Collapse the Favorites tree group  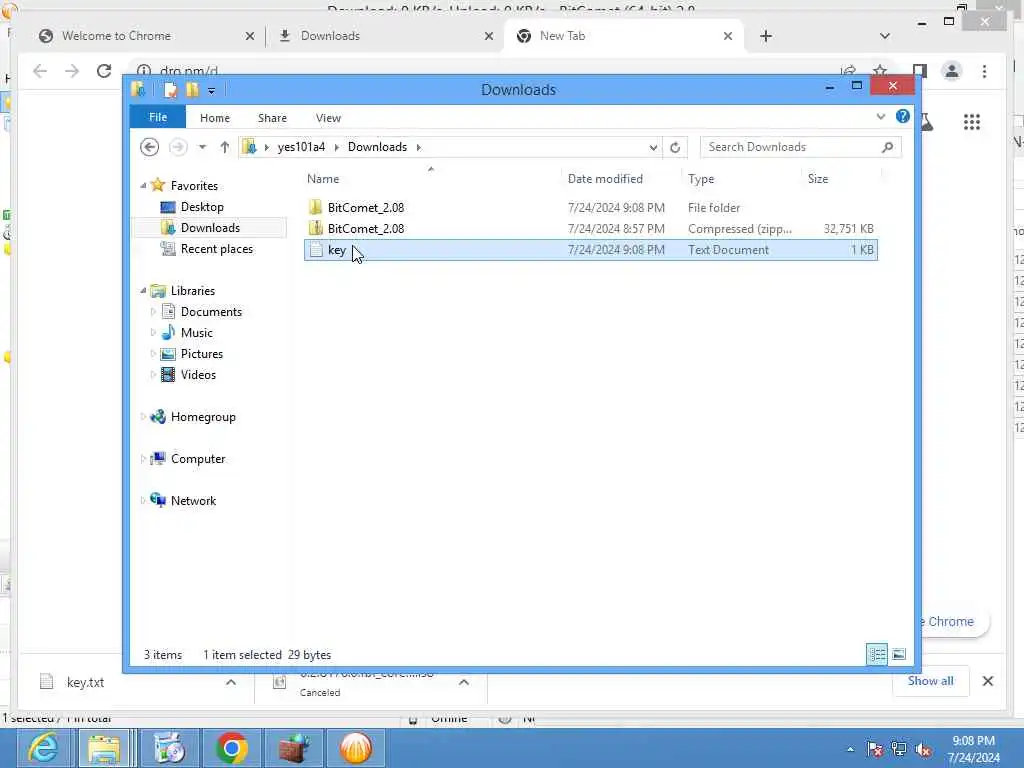pos(143,186)
